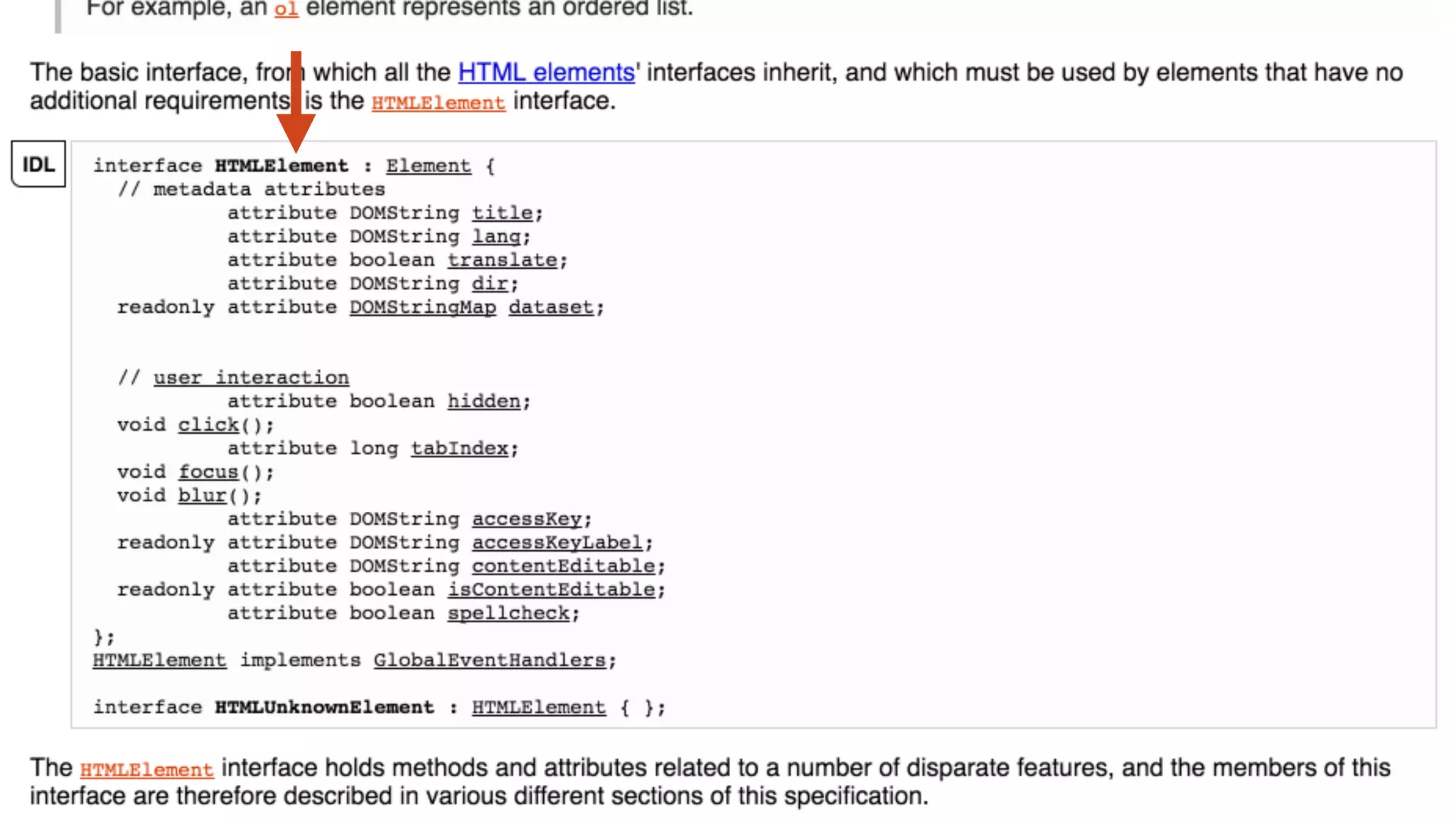Click HTMLElement link in bottom paragraph
The image size is (1456, 819).
[146, 769]
